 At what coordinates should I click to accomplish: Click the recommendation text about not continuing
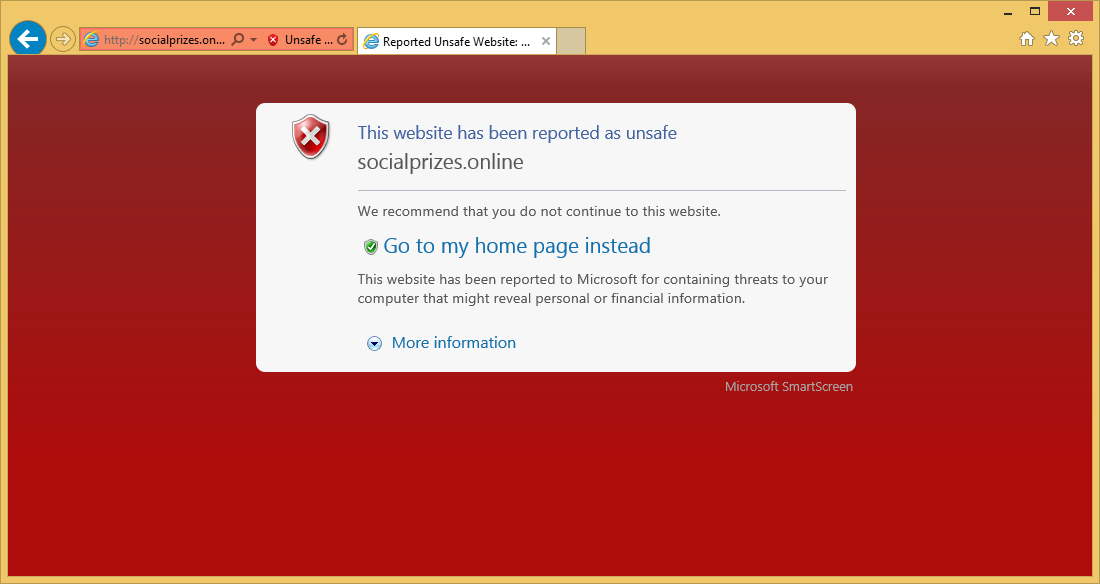[x=539, y=211]
